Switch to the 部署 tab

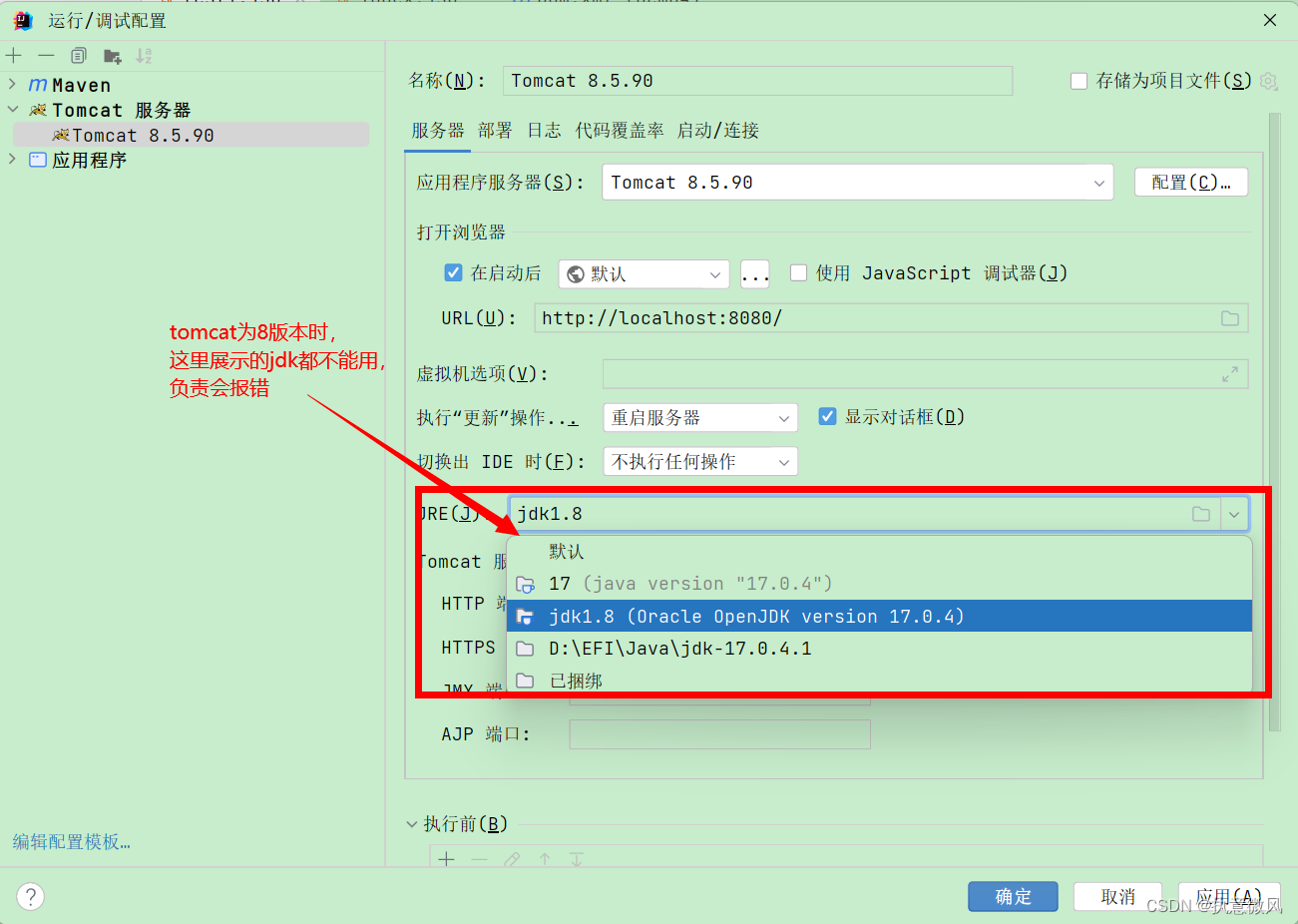coord(496,130)
